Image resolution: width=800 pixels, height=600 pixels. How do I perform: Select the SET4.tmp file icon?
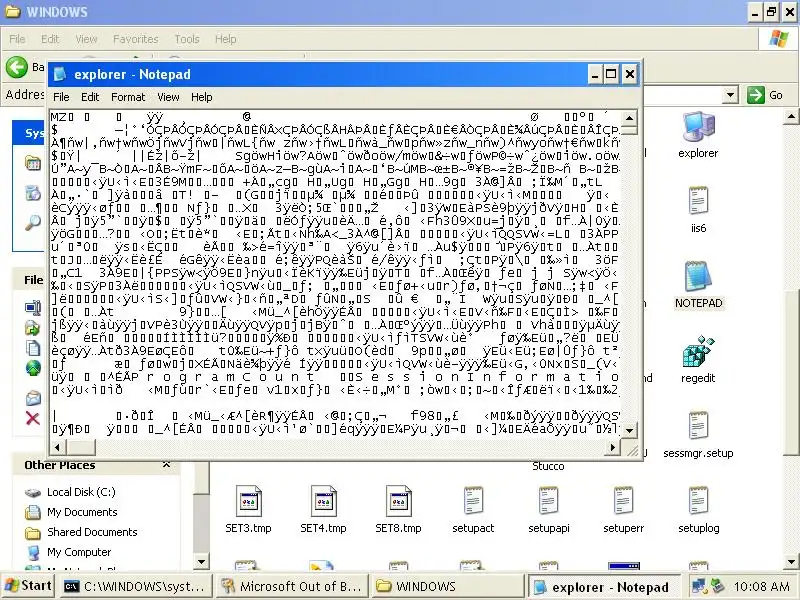coord(323,501)
